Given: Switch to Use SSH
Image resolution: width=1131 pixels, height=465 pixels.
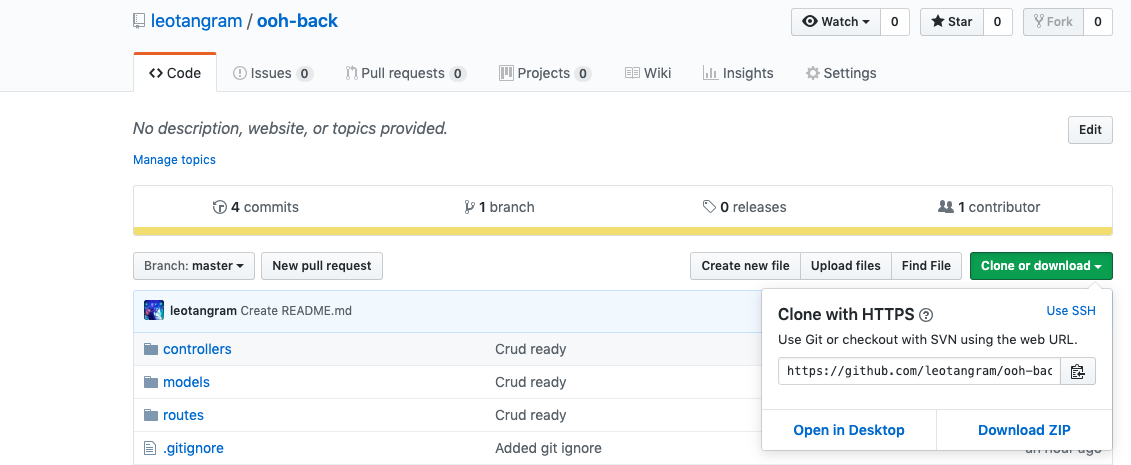Looking at the screenshot, I should pos(1070,311).
